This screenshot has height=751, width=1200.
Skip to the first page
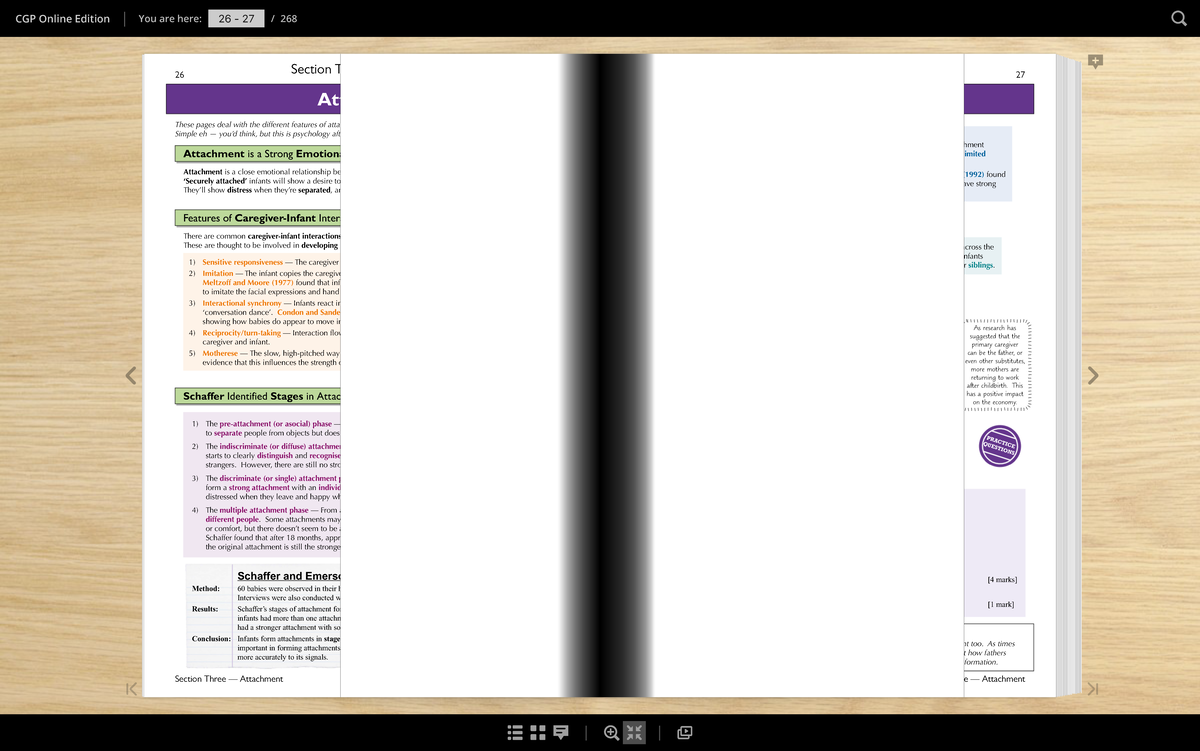pyautogui.click(x=130, y=690)
